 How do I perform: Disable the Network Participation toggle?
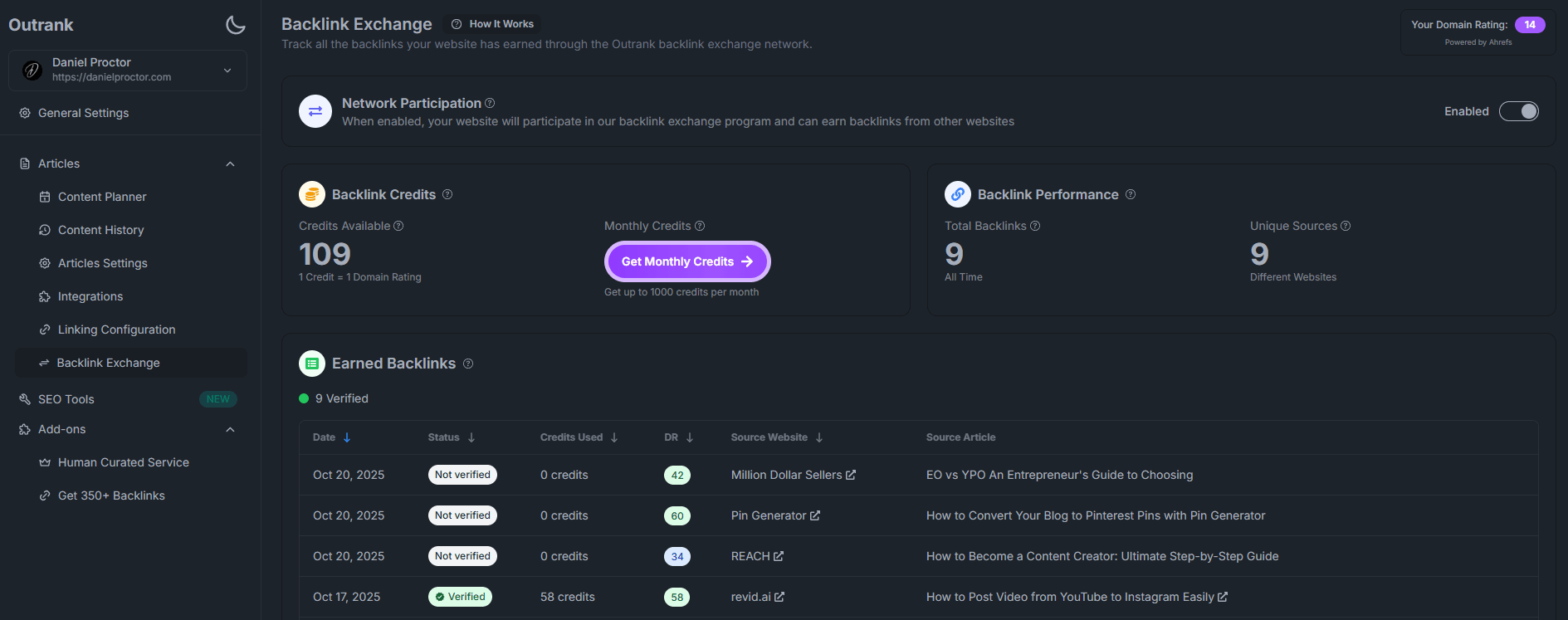(x=1518, y=111)
